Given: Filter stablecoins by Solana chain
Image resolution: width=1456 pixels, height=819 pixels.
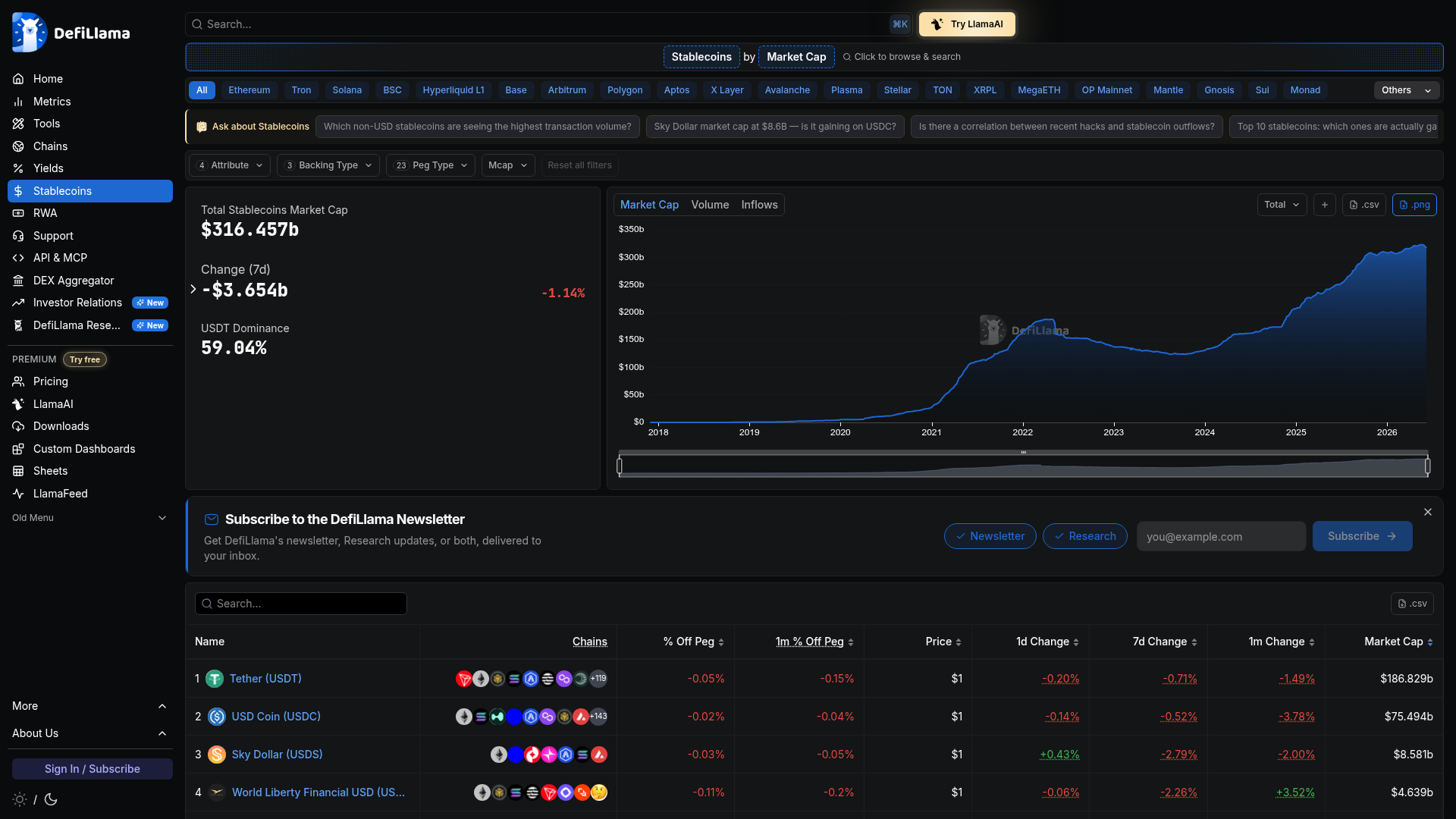Looking at the screenshot, I should point(347,90).
